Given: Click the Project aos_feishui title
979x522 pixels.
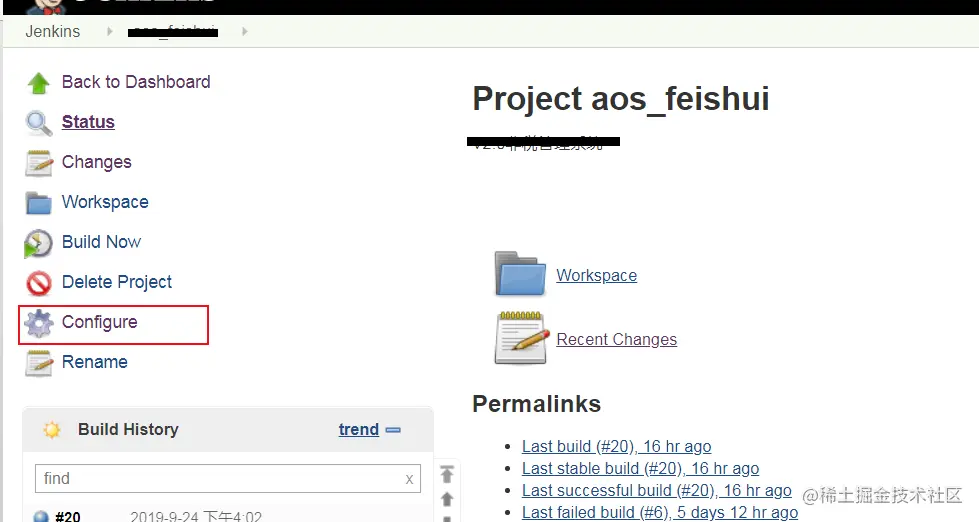Looking at the screenshot, I should [621, 99].
